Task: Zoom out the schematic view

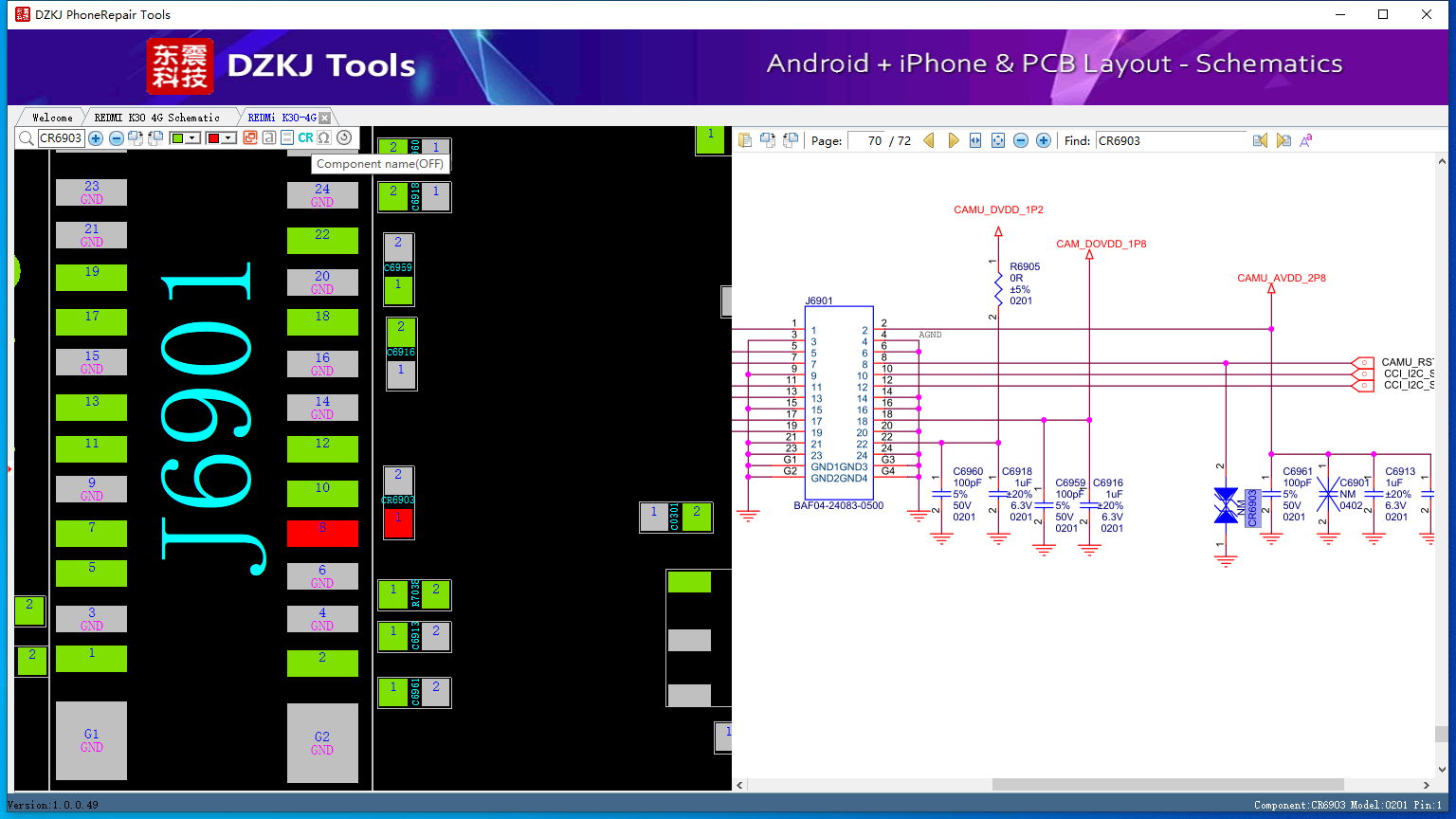Action: point(1021,140)
